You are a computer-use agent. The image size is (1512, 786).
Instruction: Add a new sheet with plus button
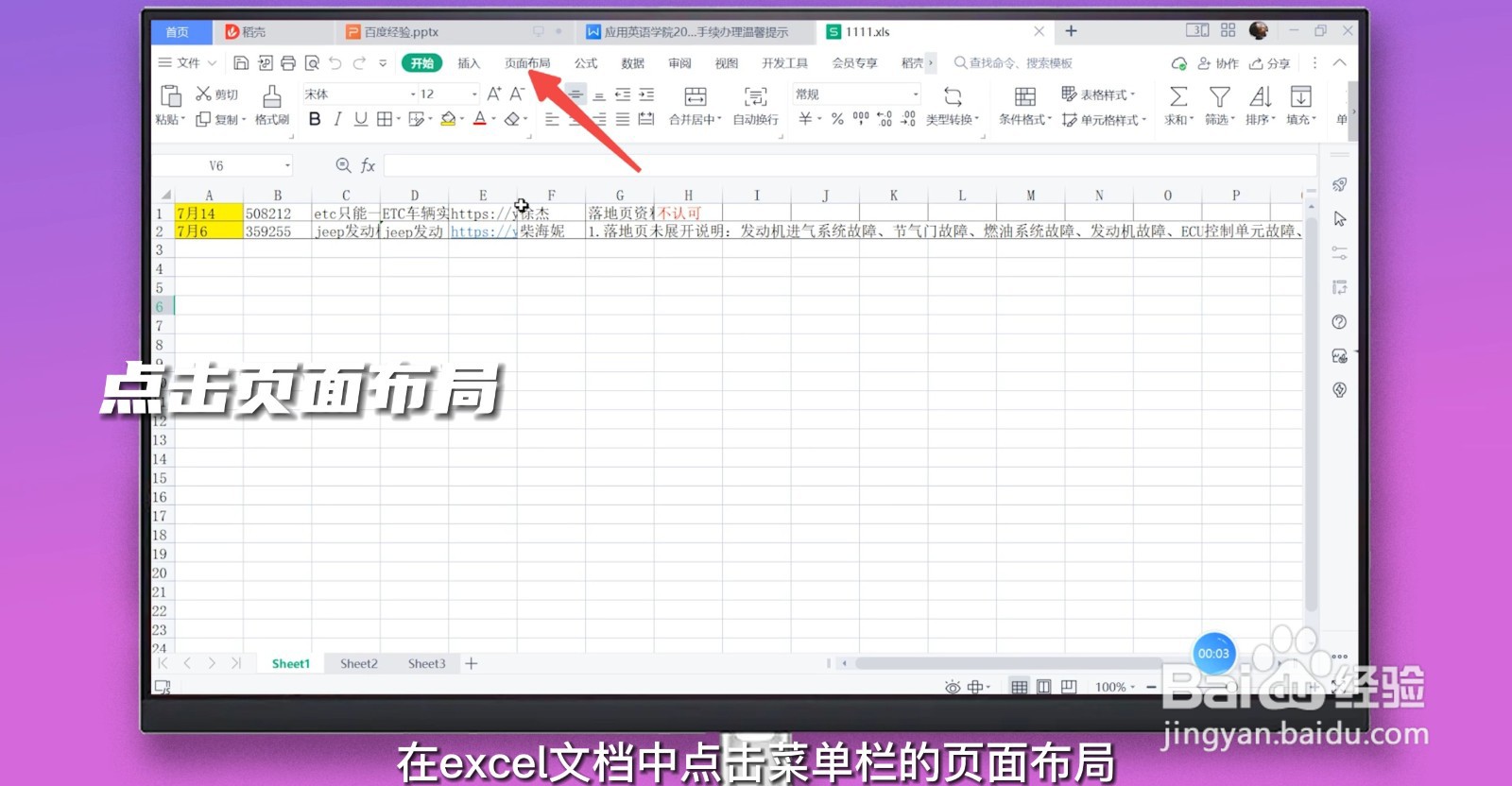(472, 664)
